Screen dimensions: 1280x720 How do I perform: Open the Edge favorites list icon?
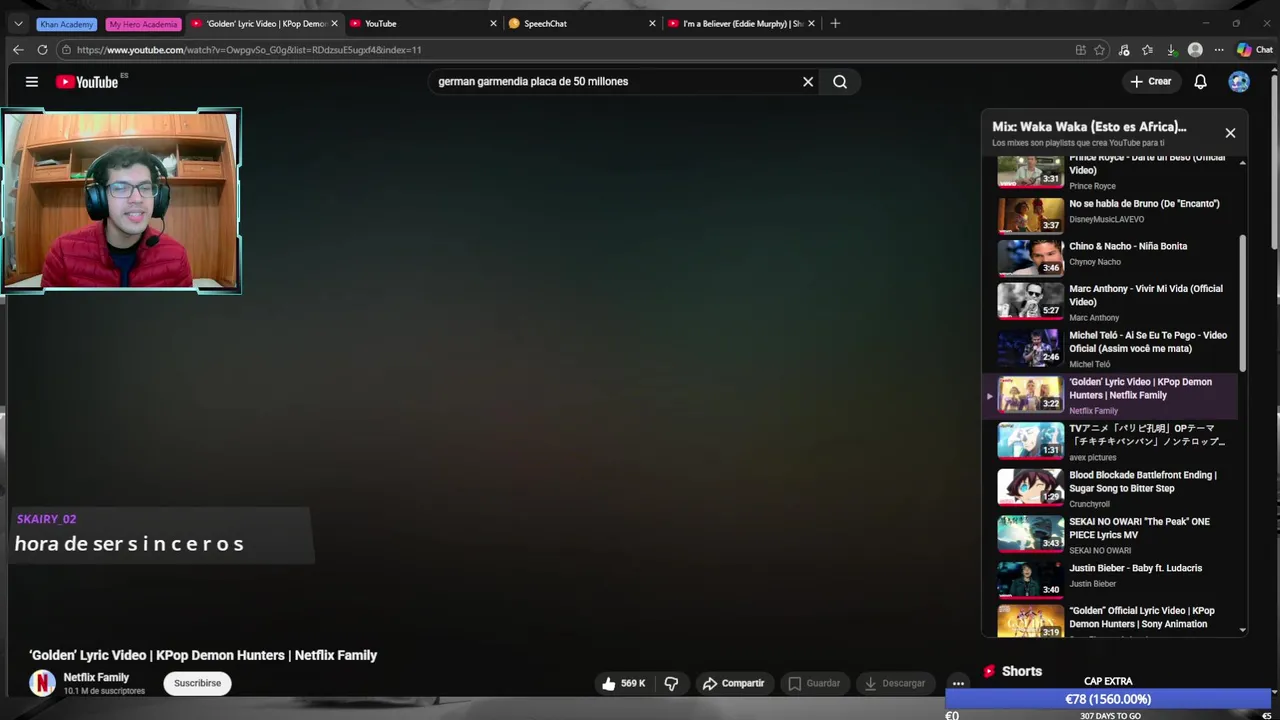[x=1147, y=50]
